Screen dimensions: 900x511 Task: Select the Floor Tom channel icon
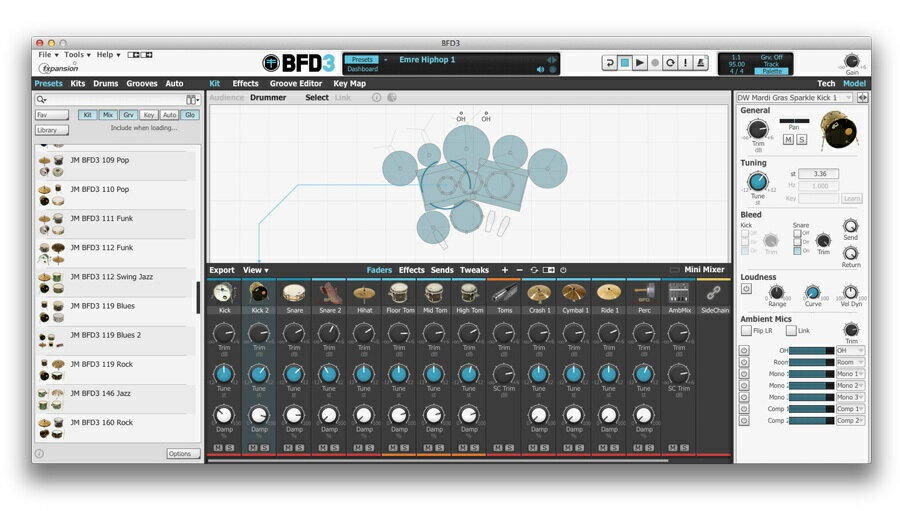(399, 293)
